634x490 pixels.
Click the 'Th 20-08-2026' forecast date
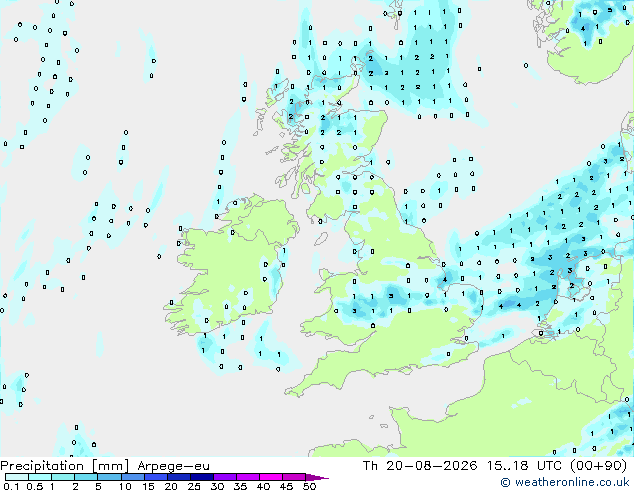tap(420, 466)
